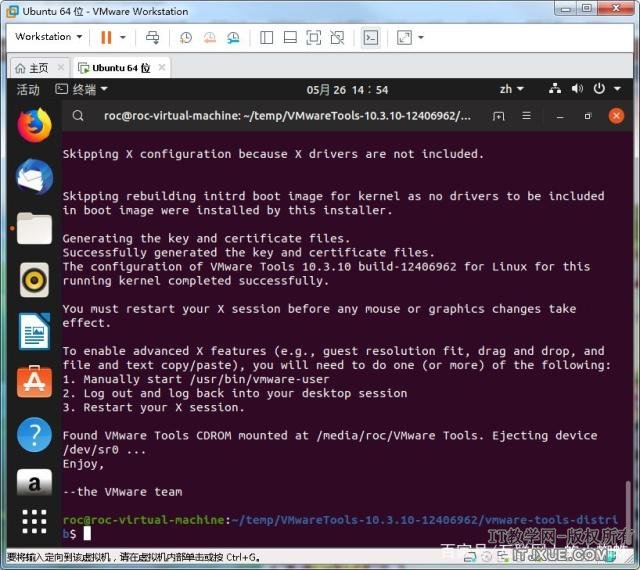Take a snapshot using the clock icon
The height and width of the screenshot is (570, 640).
click(186, 37)
